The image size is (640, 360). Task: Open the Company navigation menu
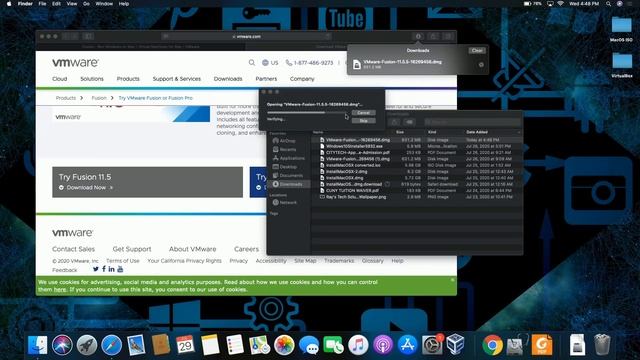click(302, 79)
